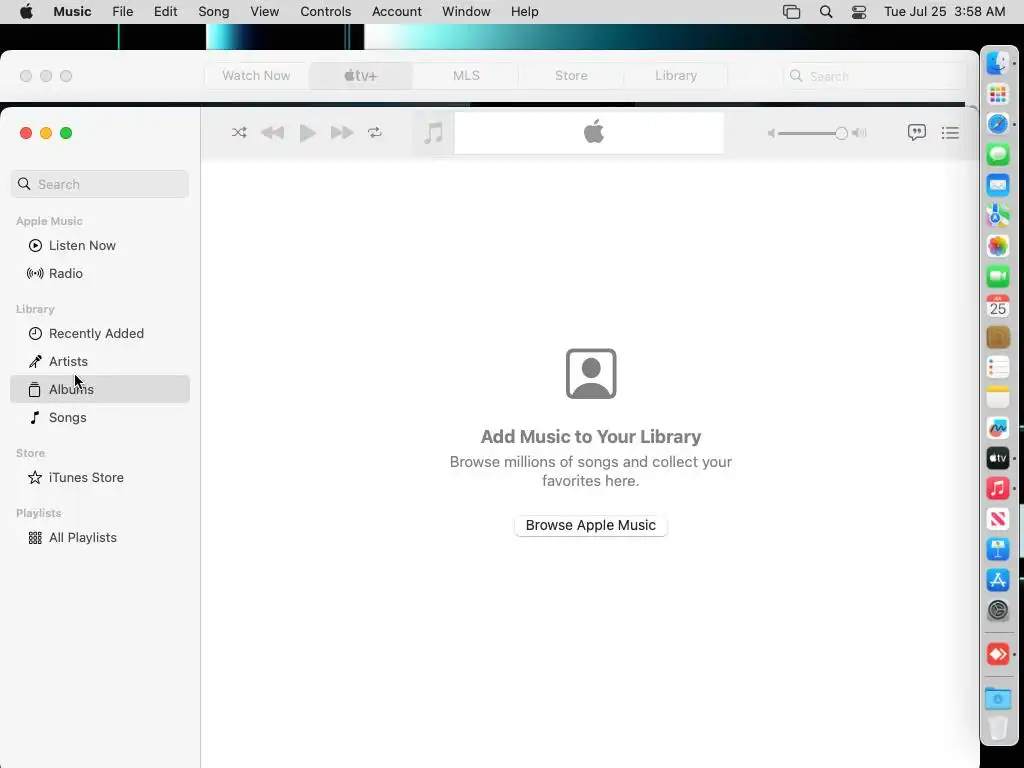Open Freeform from the Dock

coord(998,428)
